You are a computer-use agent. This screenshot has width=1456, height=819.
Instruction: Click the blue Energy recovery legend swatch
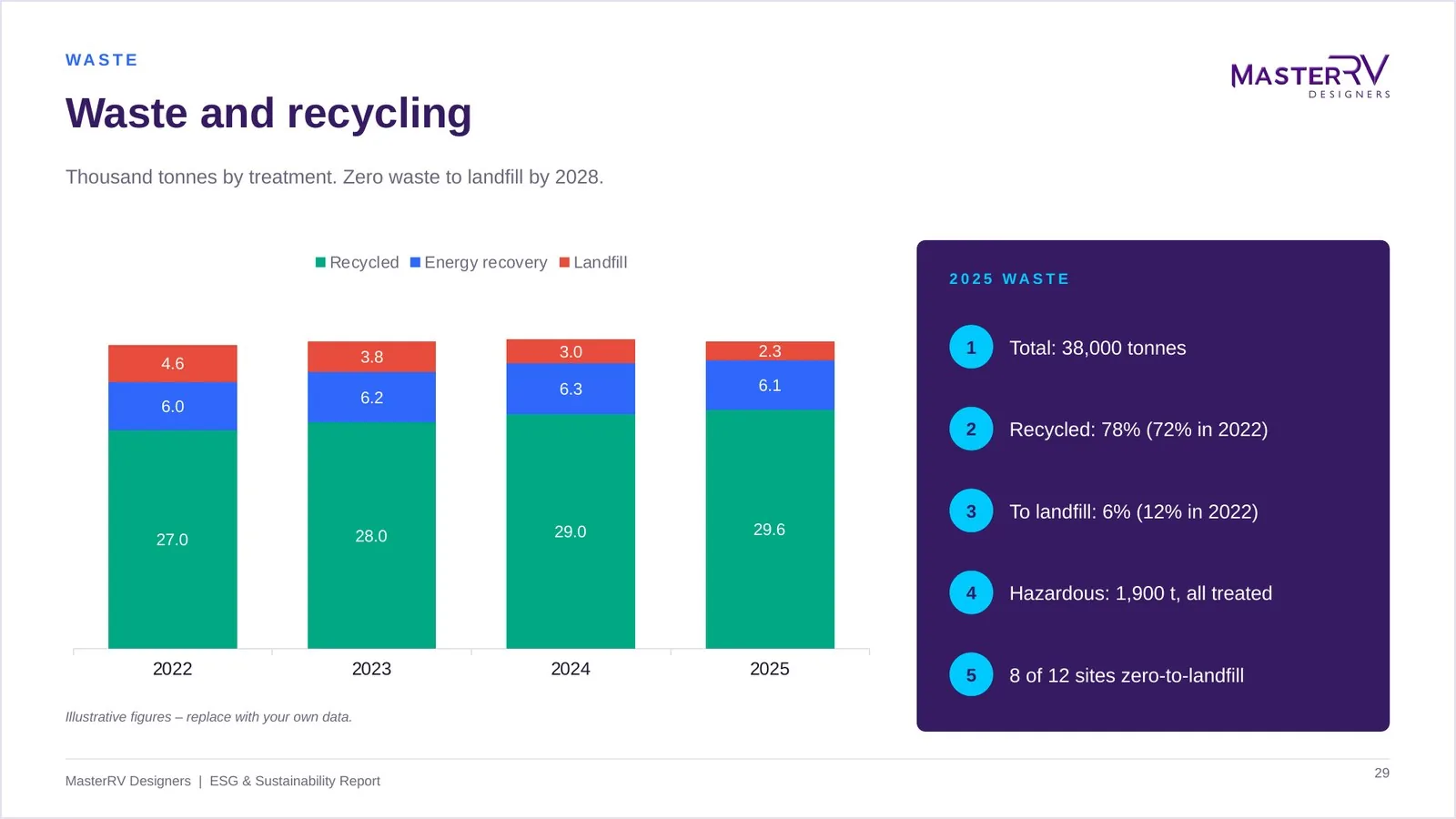(x=415, y=262)
